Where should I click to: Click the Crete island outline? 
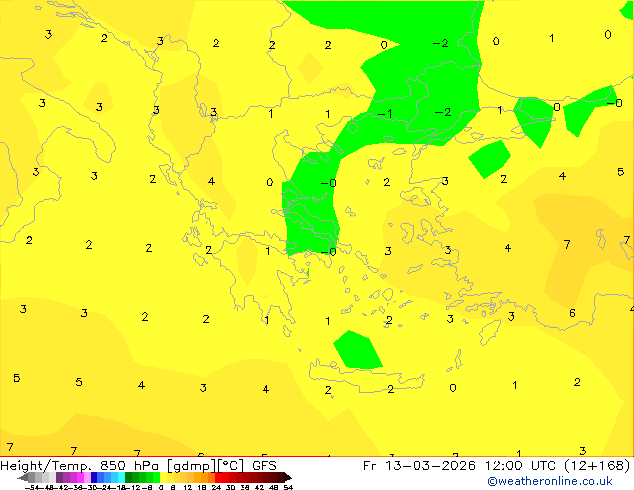[x=366, y=378]
